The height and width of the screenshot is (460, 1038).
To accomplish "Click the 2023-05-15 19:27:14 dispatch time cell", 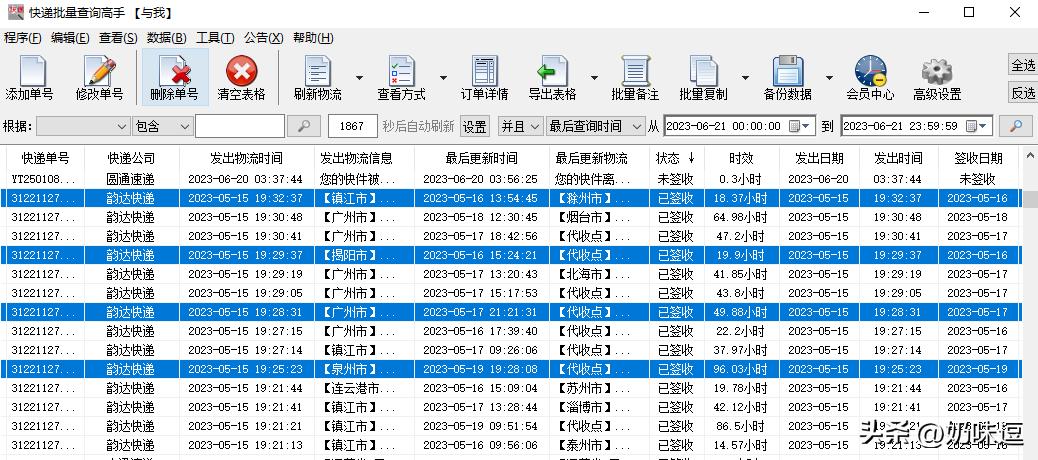I will pos(246,350).
